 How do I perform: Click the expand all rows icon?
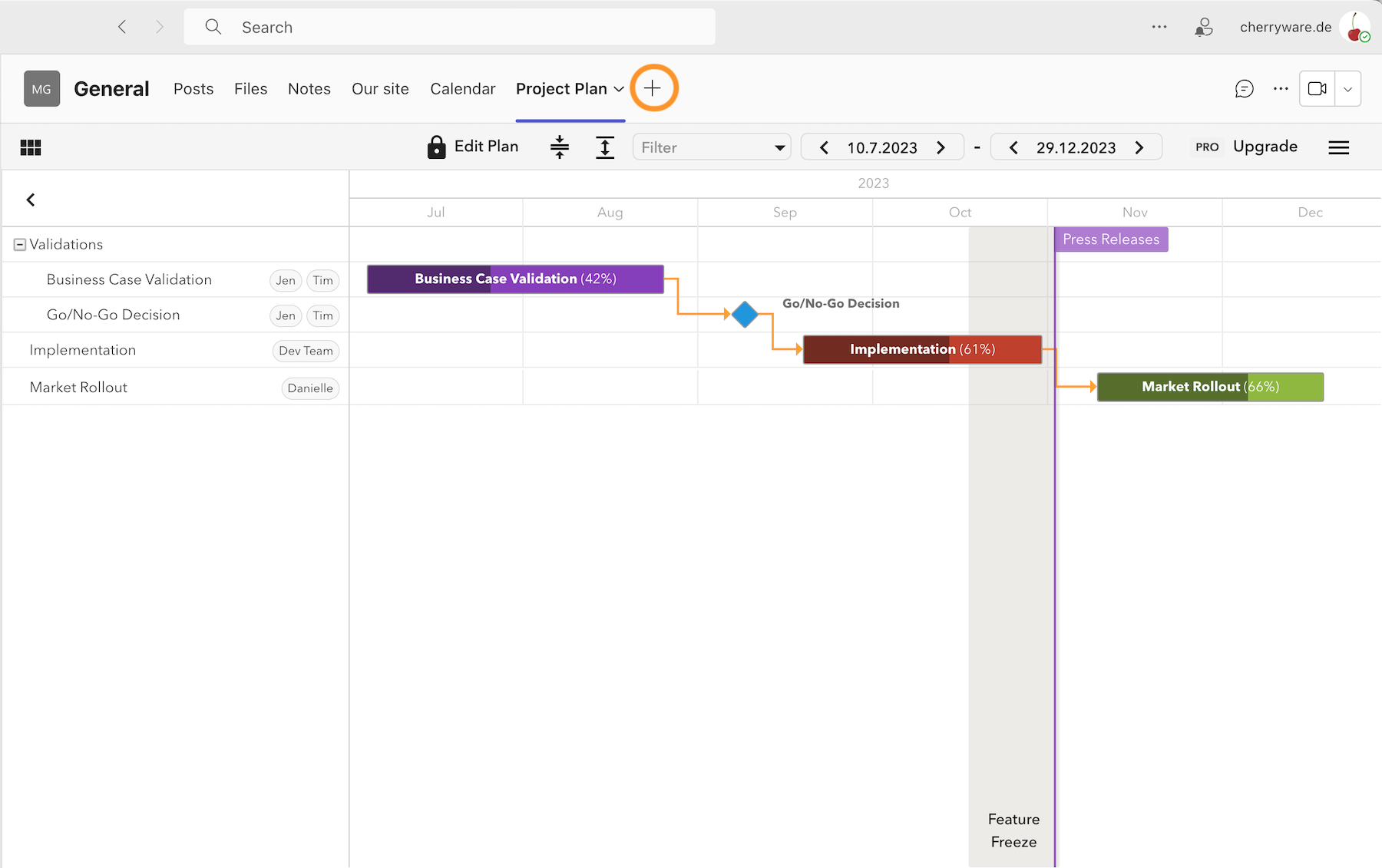coord(605,147)
